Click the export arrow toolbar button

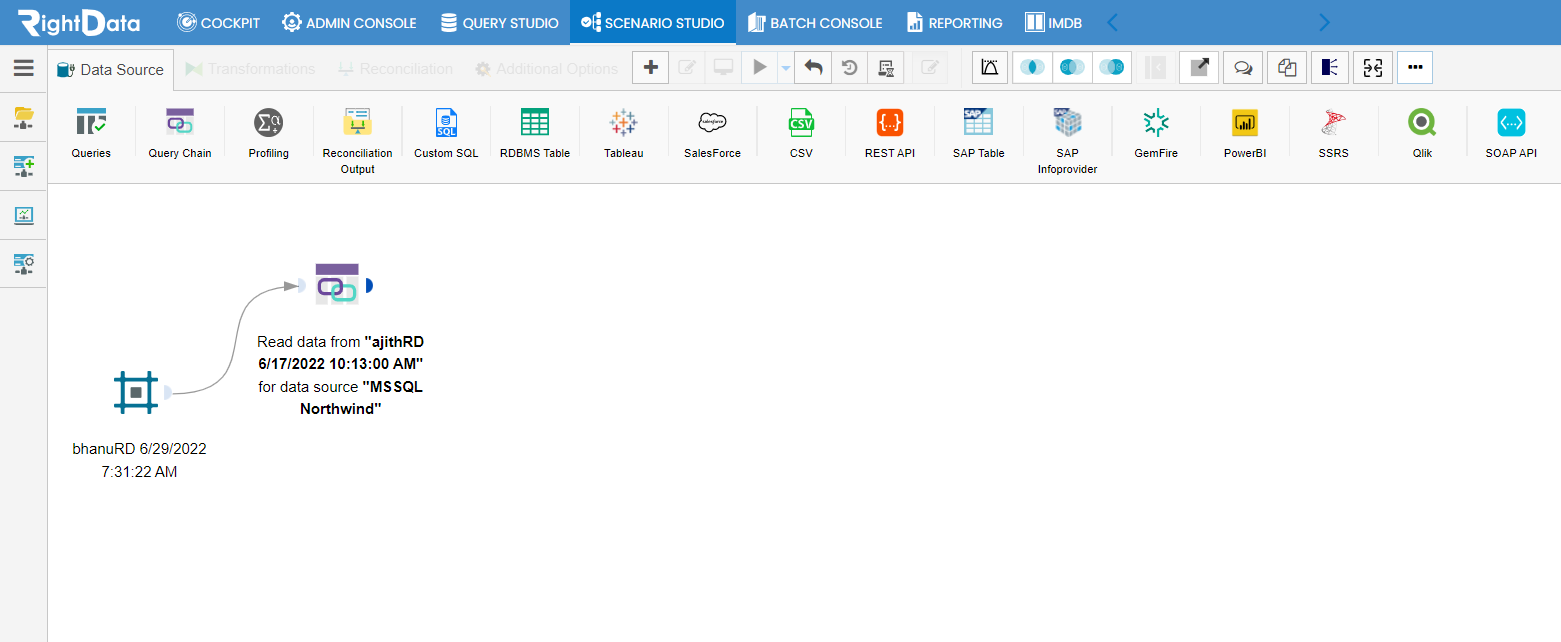coord(1199,68)
